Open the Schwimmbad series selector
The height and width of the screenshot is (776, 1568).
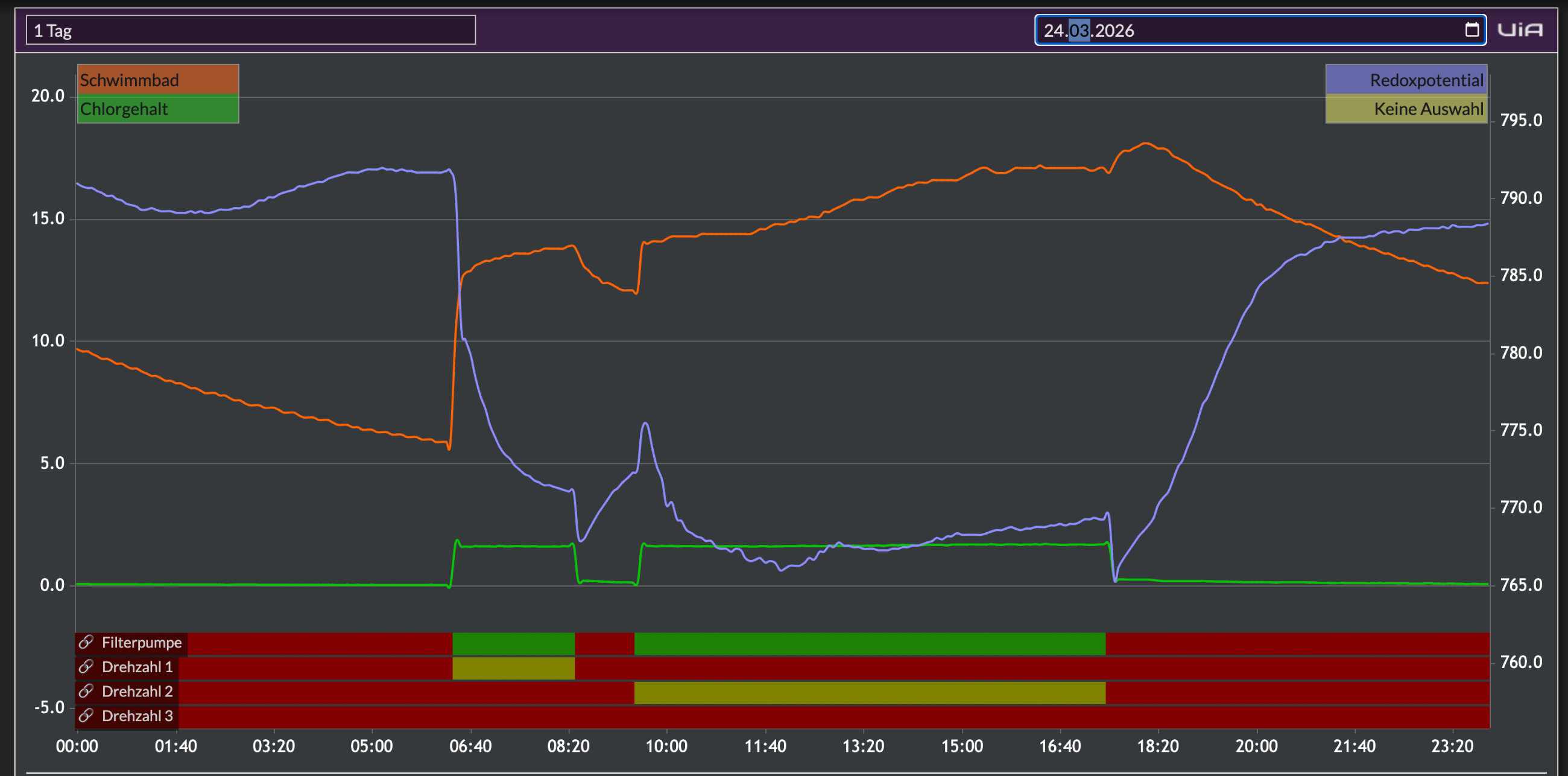pyautogui.click(x=158, y=80)
